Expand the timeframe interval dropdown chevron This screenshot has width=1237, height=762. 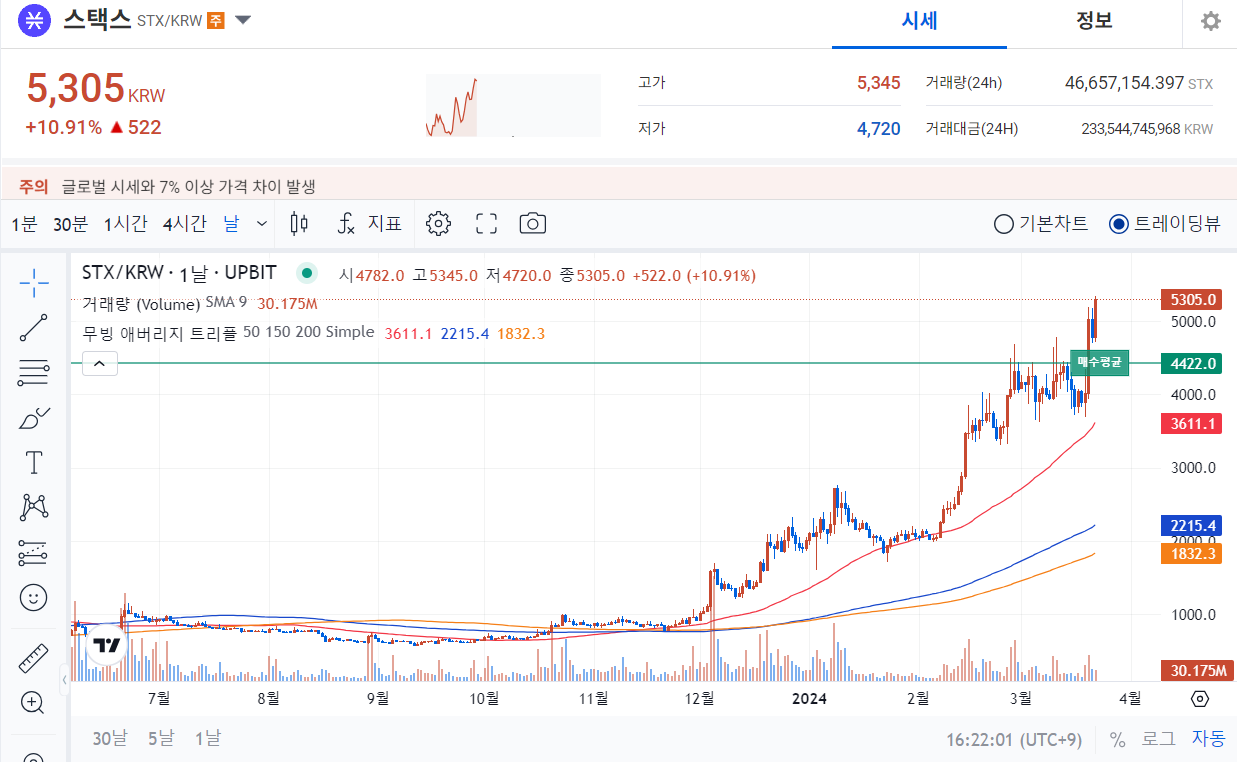click(262, 223)
